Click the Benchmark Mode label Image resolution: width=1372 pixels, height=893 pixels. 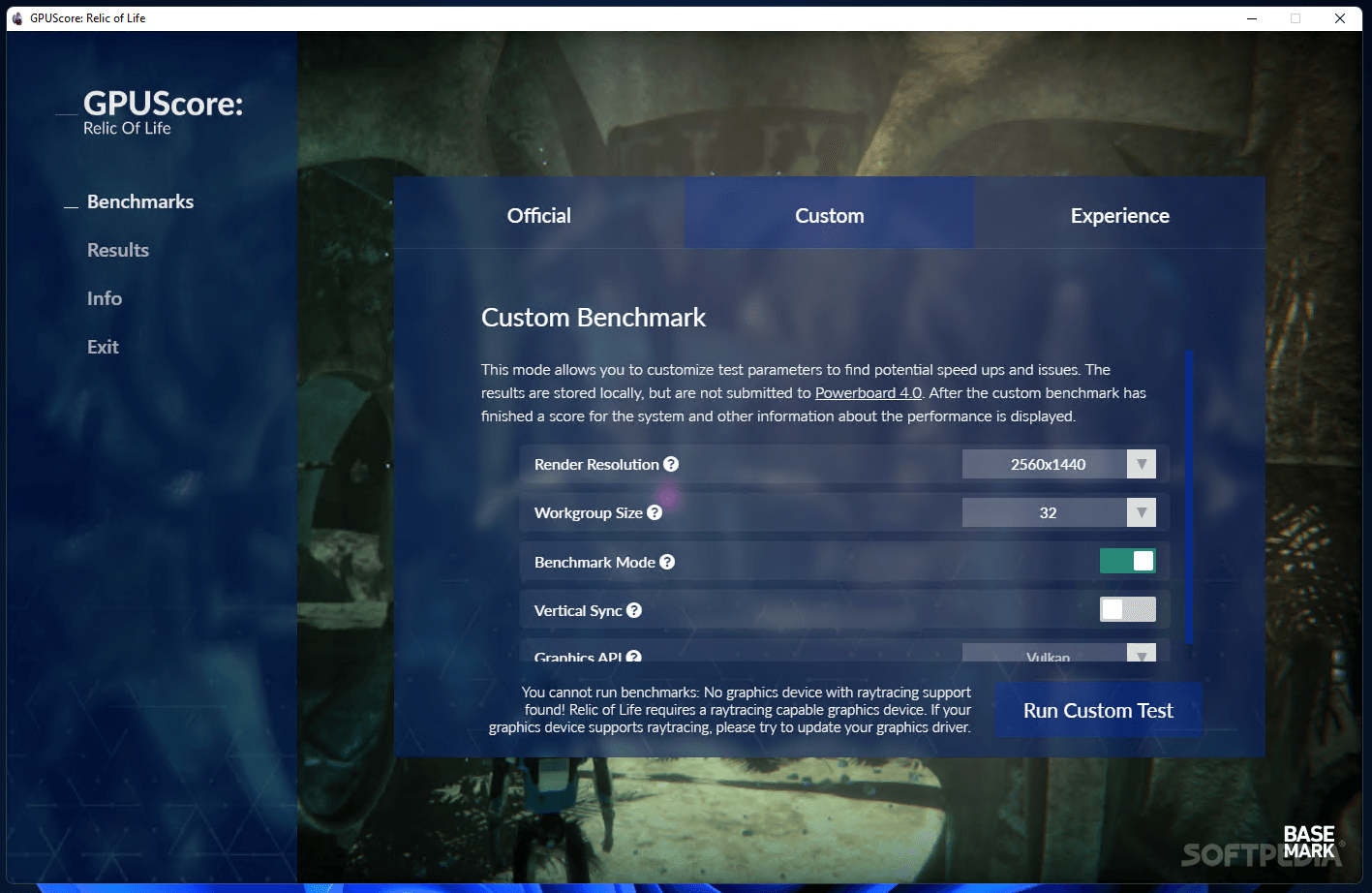click(595, 562)
